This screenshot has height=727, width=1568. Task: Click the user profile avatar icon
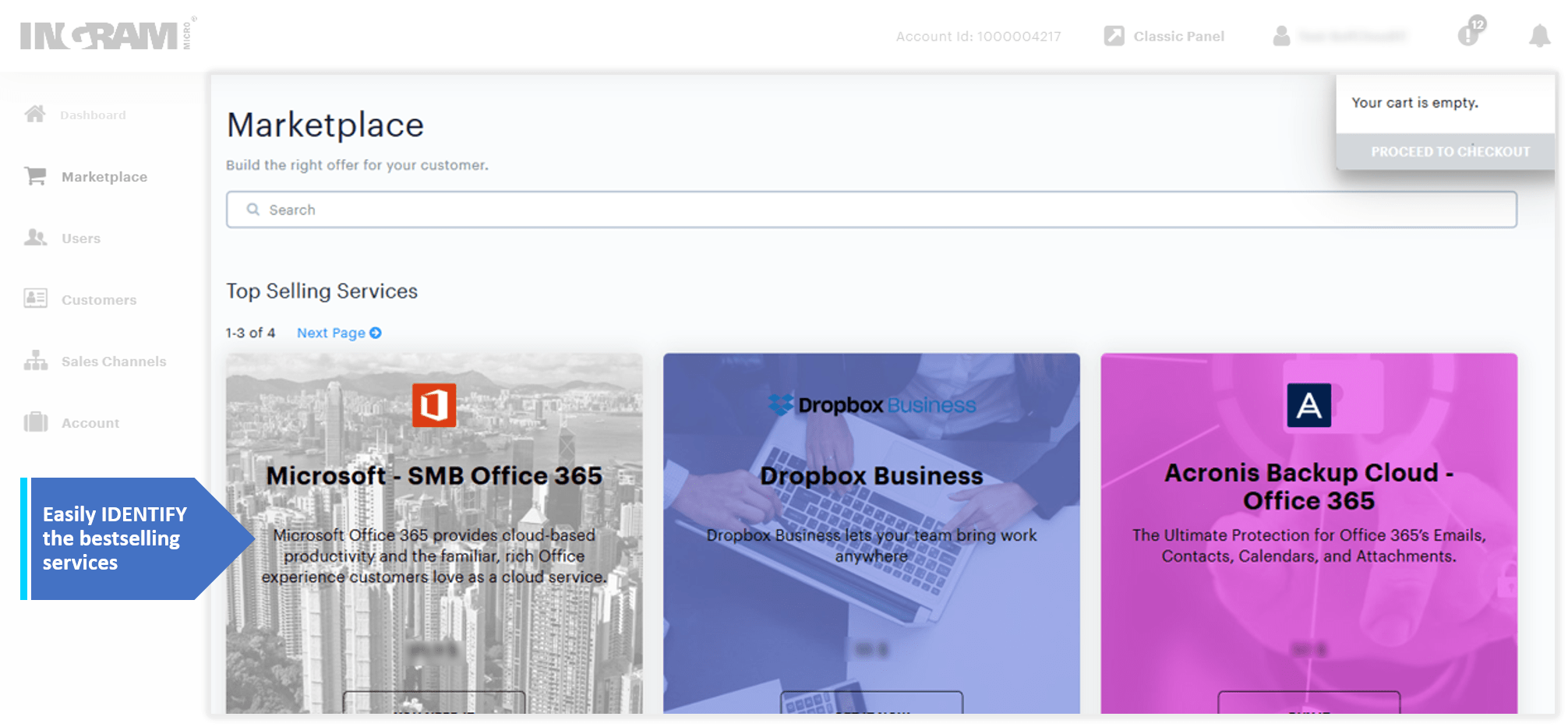coord(1281,36)
